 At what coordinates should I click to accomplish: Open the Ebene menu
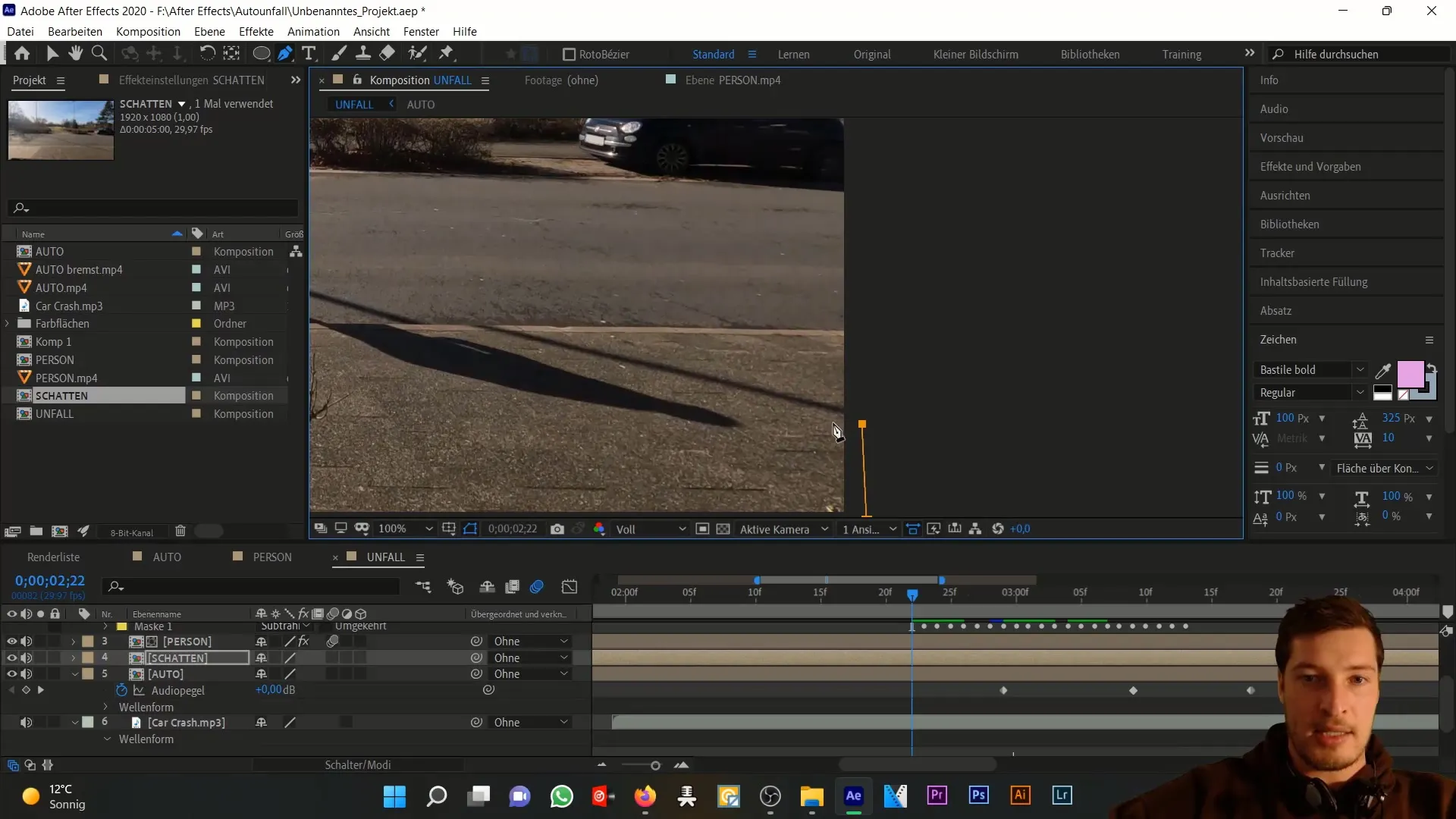pyautogui.click(x=209, y=32)
